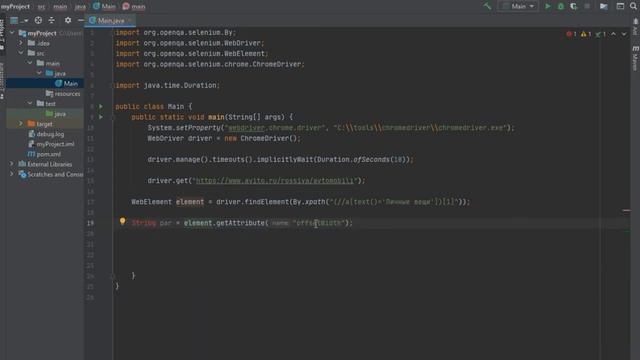Click the red error count indicator

click(x=571, y=34)
